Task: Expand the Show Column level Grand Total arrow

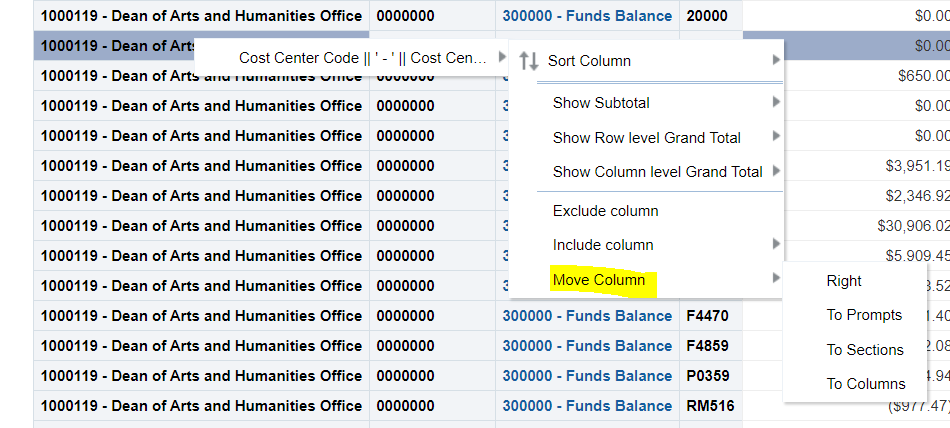Action: 776,171
